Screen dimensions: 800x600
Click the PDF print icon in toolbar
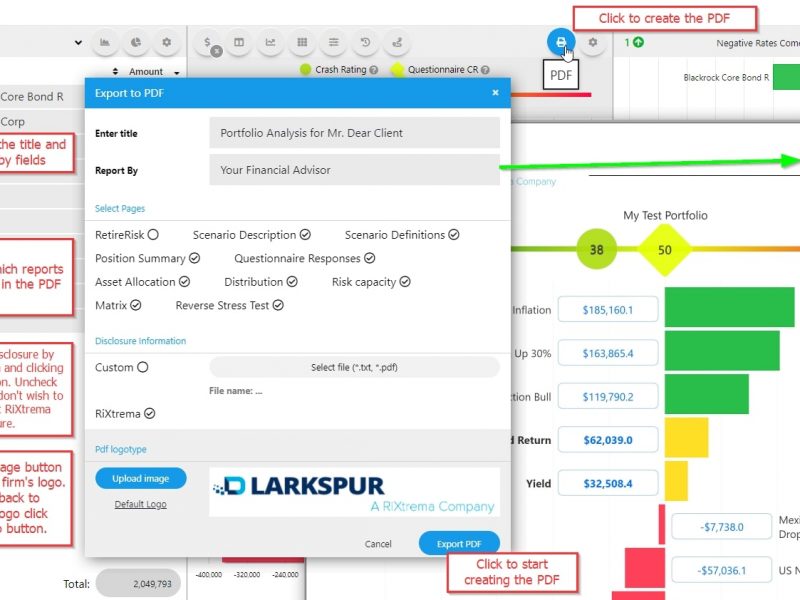point(561,43)
